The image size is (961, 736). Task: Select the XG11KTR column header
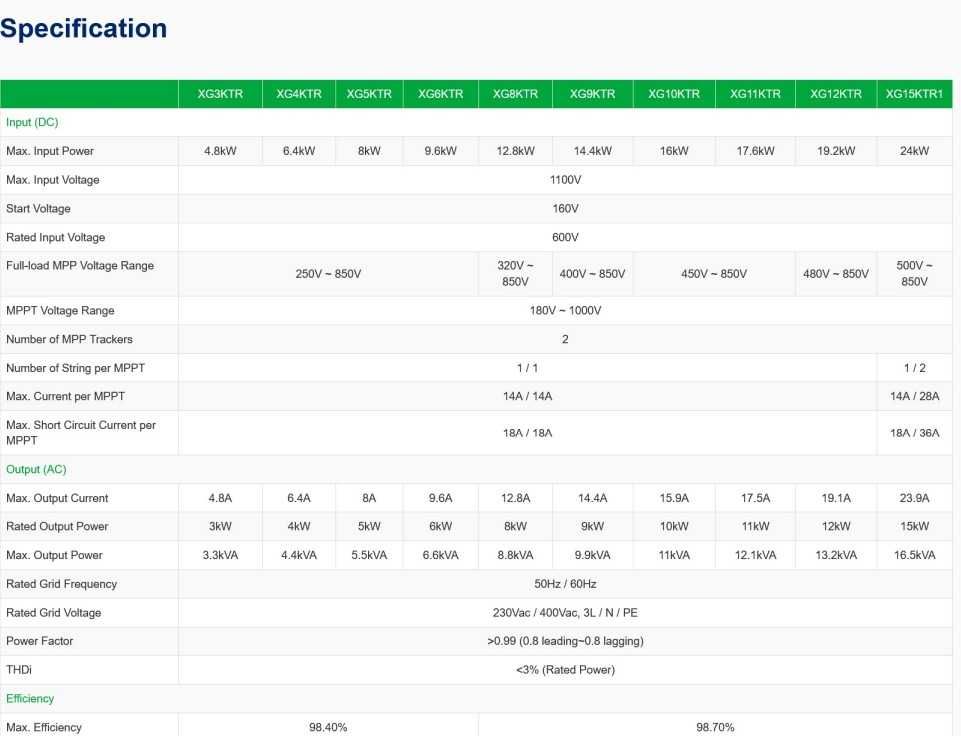click(x=755, y=94)
